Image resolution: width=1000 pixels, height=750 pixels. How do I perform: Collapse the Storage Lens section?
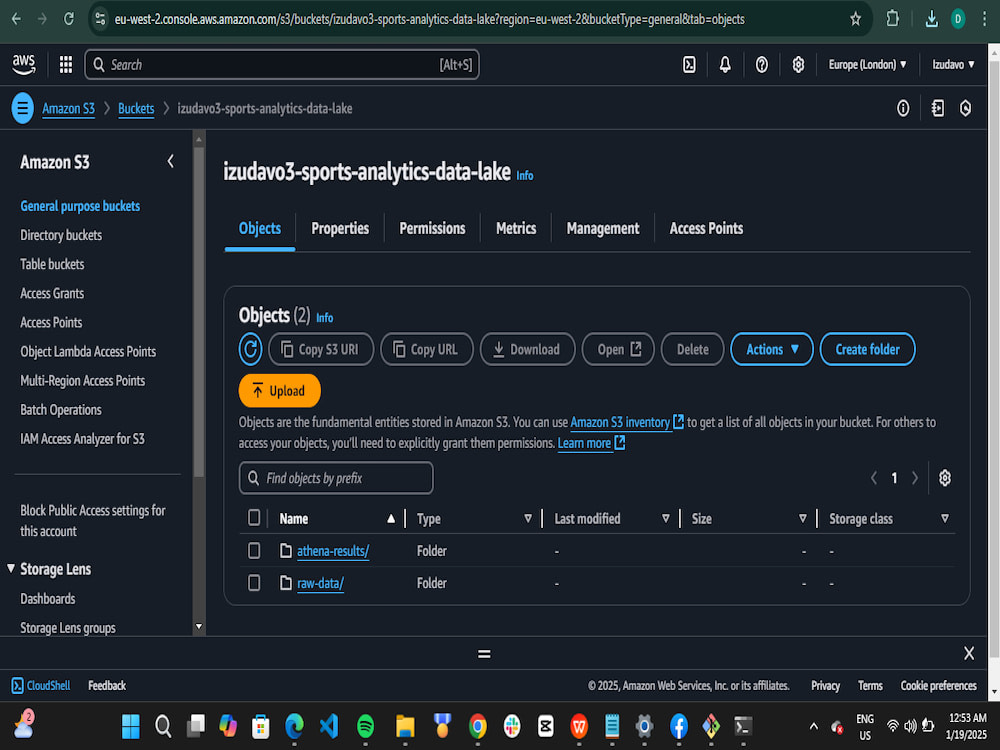[x=11, y=568]
